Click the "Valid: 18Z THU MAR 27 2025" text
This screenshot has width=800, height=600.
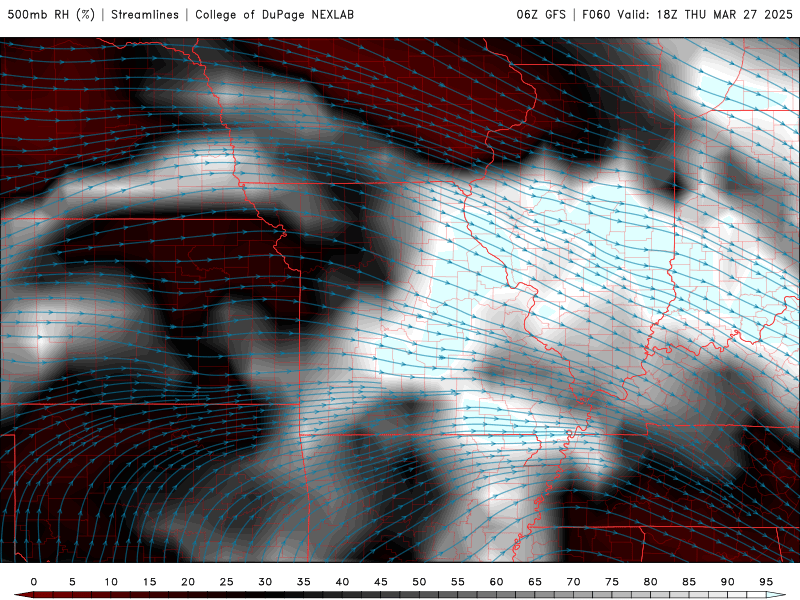point(705,15)
